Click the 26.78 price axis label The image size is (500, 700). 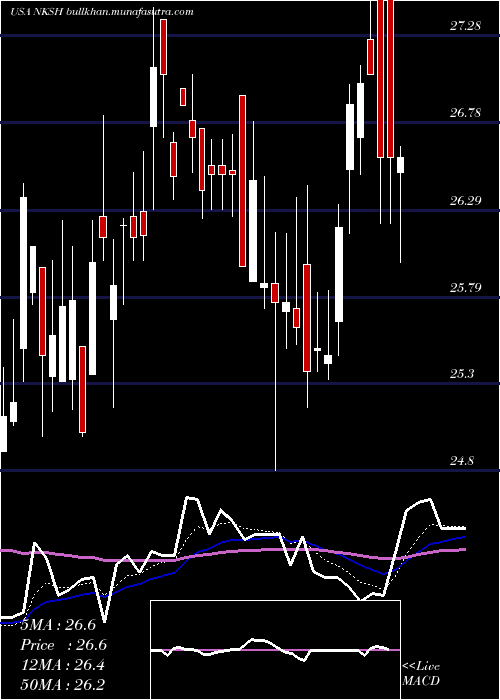click(x=465, y=113)
